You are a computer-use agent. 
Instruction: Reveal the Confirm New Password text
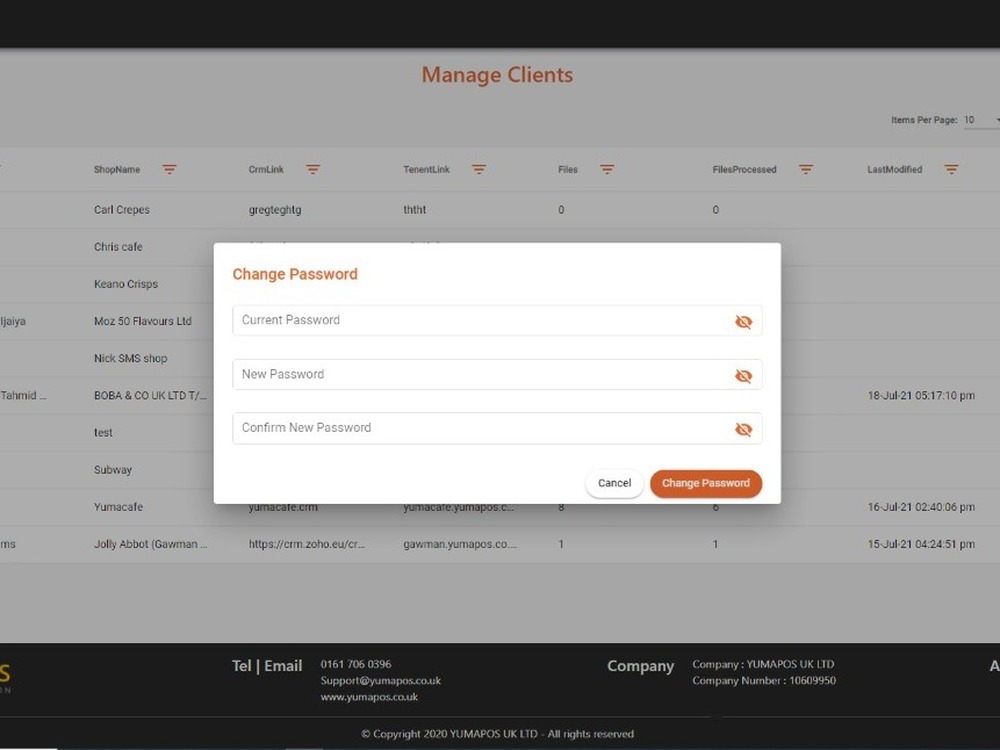point(743,429)
